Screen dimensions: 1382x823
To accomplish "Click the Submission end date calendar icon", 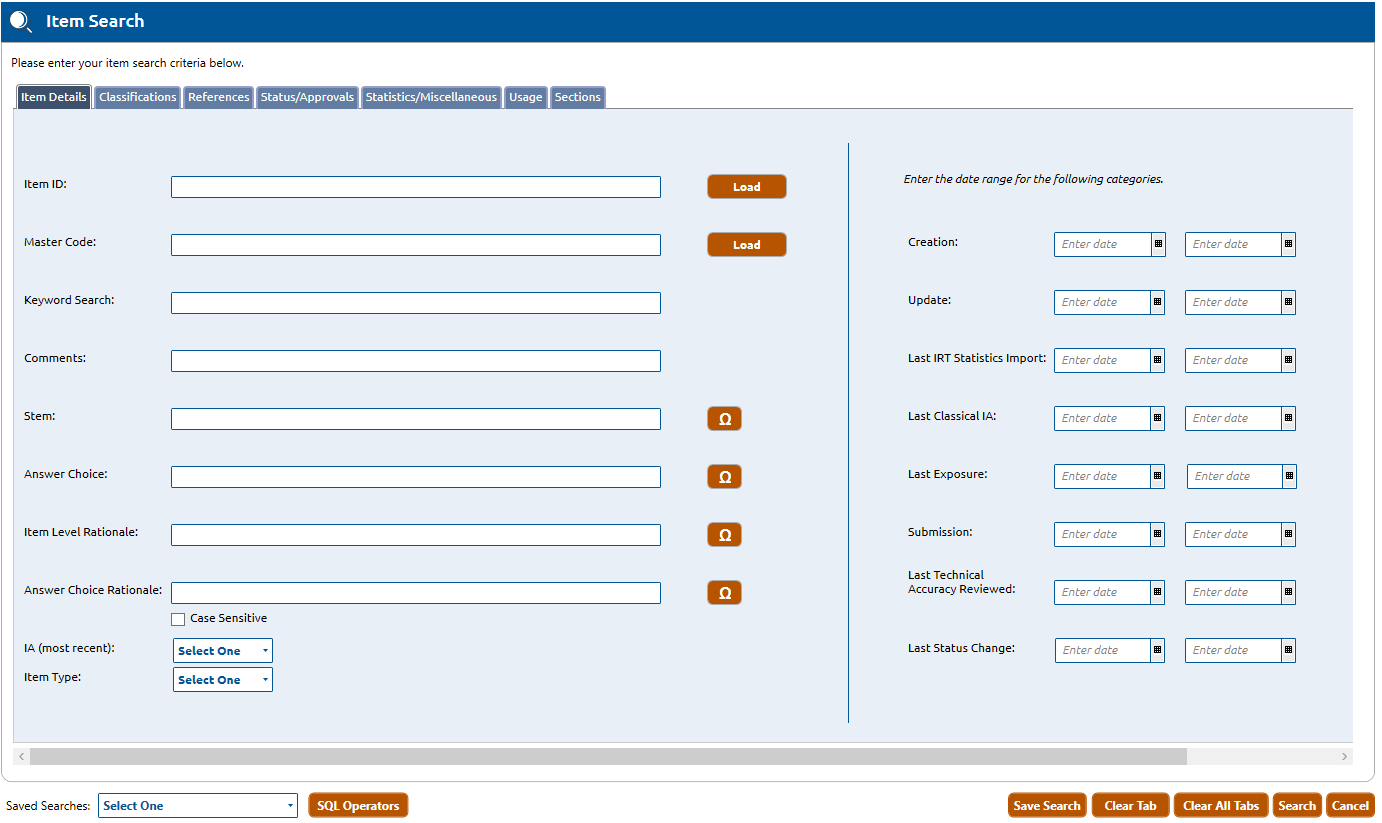I will coord(1288,534).
